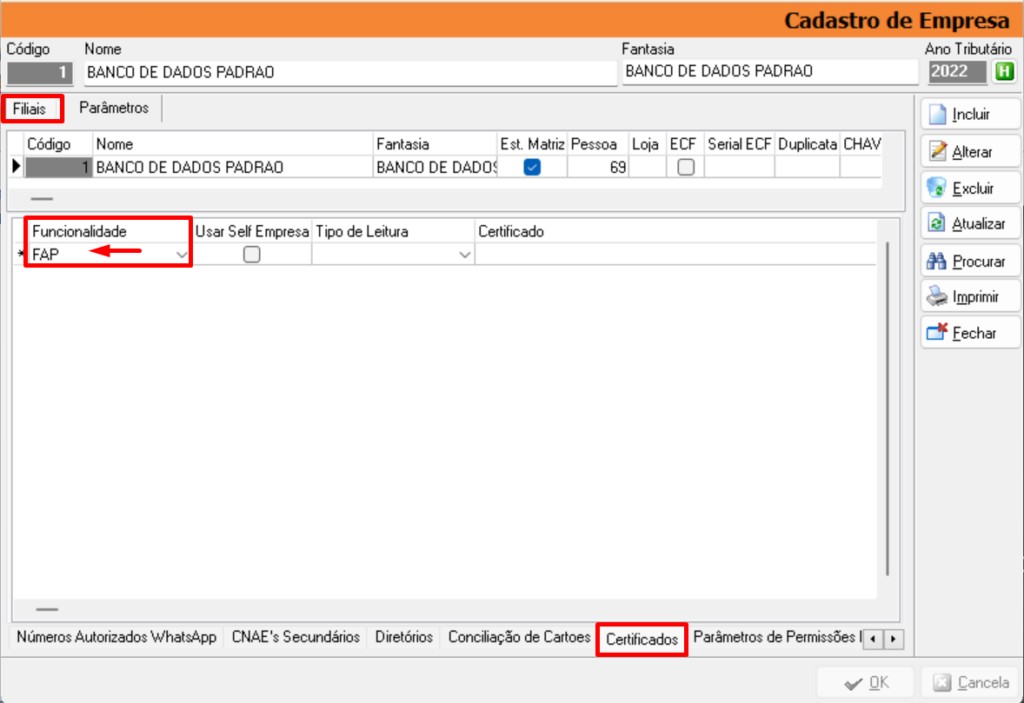
Task: Click the Incluir new document icon
Action: click(x=937, y=114)
